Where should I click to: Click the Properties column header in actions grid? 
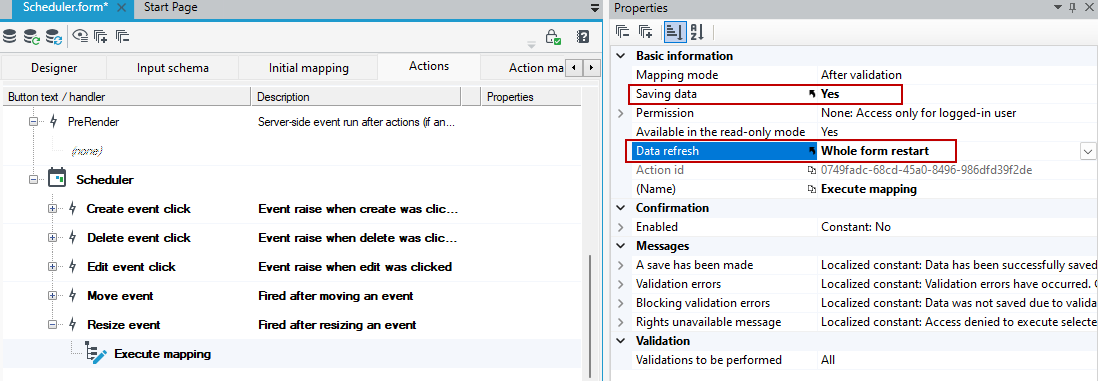(x=531, y=97)
